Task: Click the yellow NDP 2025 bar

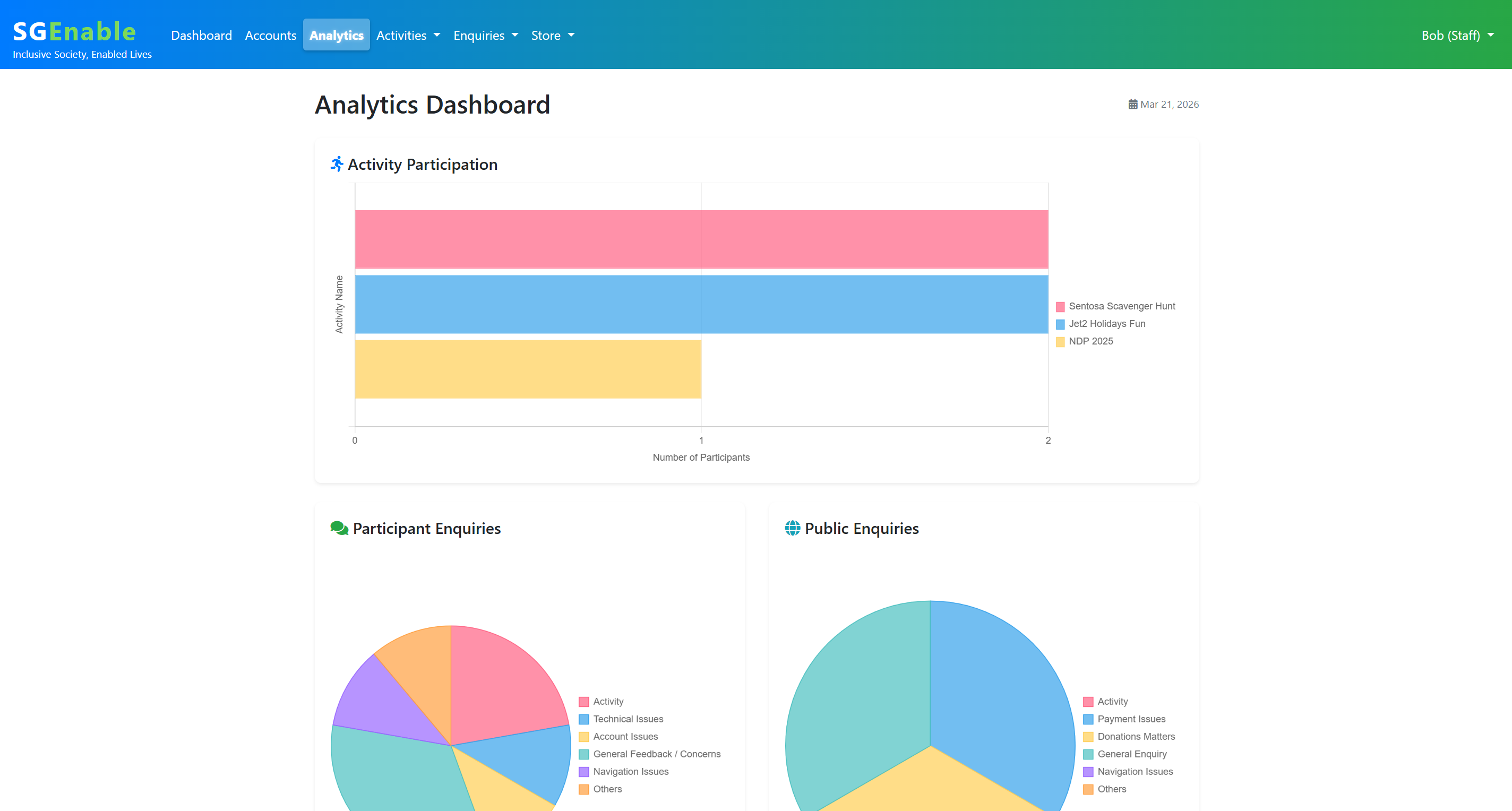Action: pyautogui.click(x=528, y=369)
